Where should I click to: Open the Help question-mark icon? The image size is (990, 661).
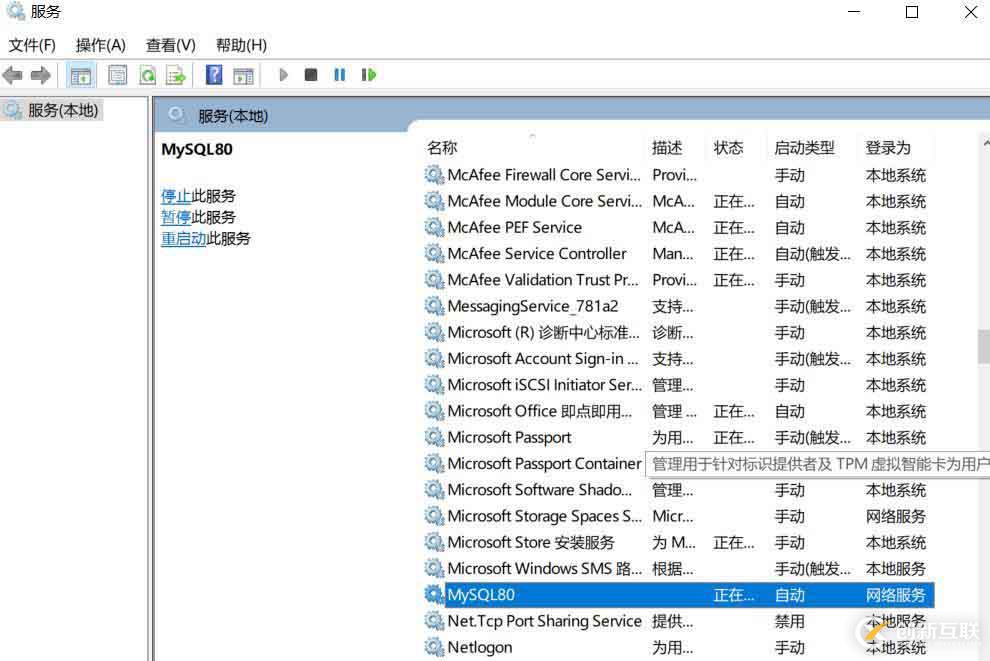pos(214,75)
